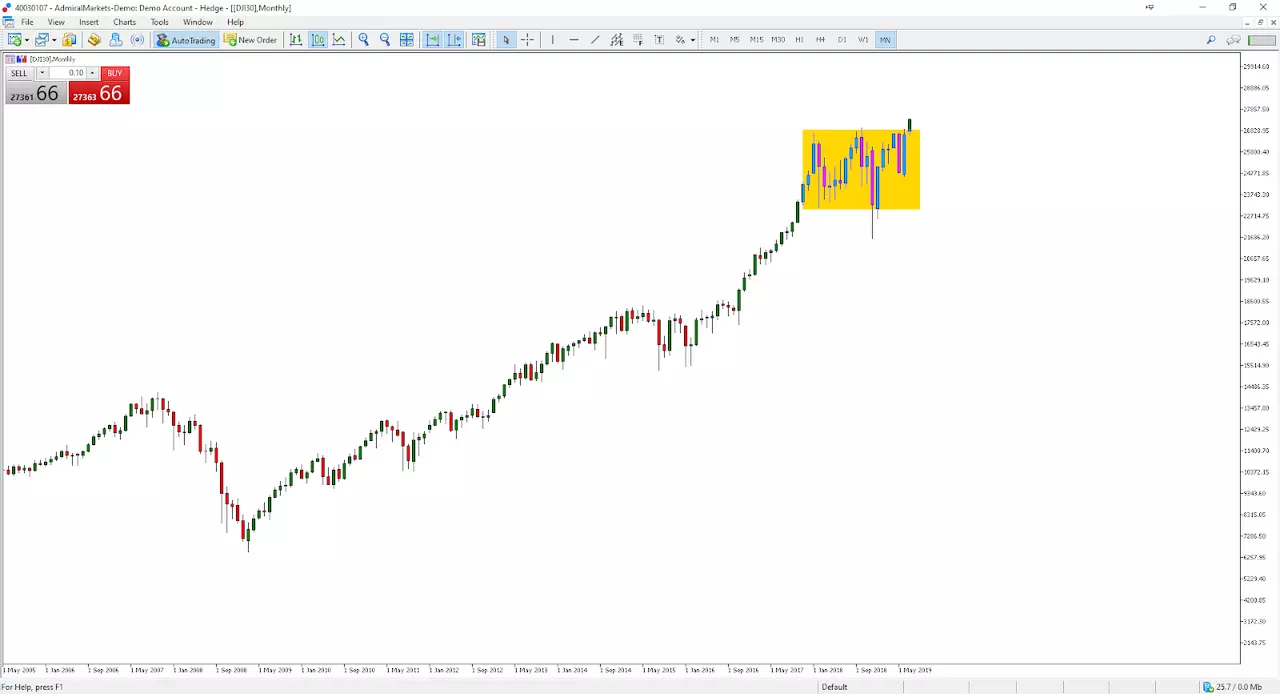The height and width of the screenshot is (694, 1280).
Task: Switch to H1 timeframe
Action: 799,40
